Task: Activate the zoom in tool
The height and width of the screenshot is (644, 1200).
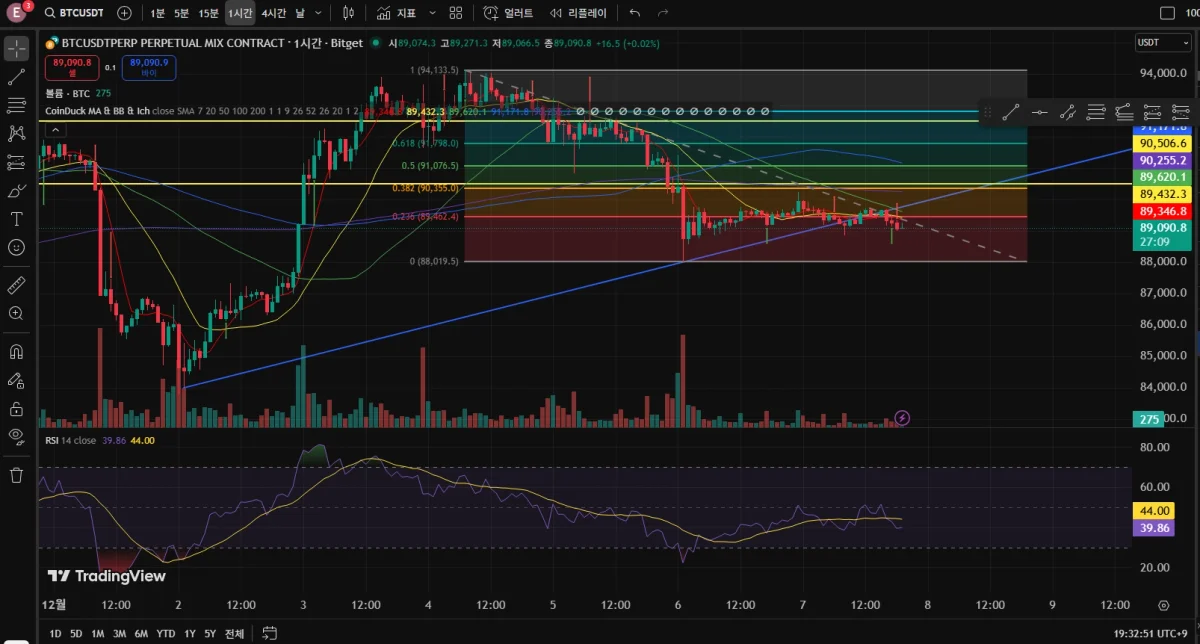Action: (x=16, y=313)
